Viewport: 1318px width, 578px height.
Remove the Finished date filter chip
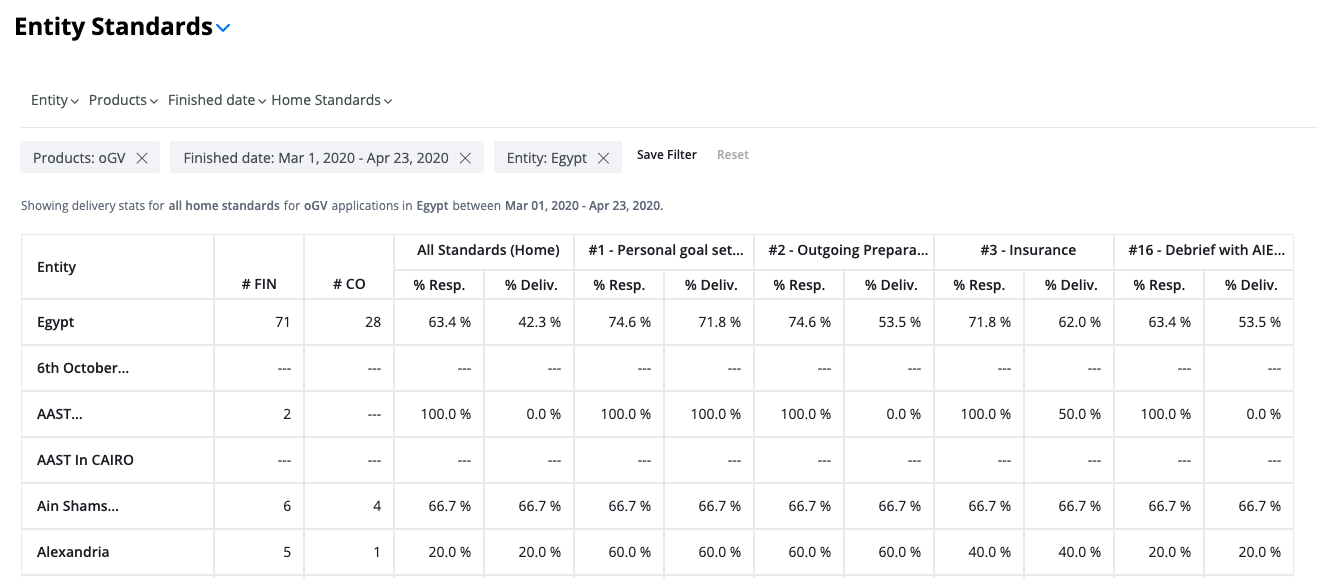click(x=465, y=158)
